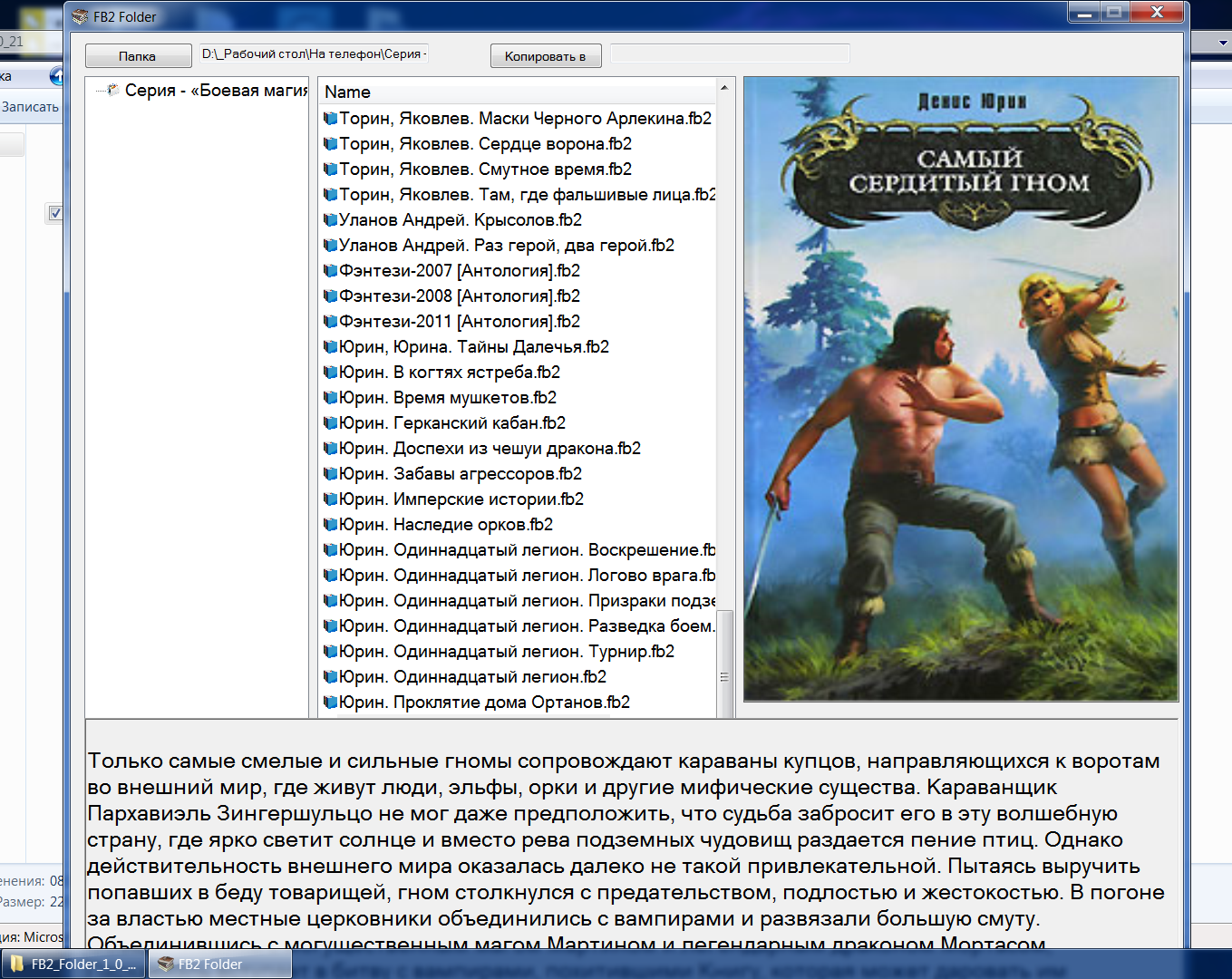Click file icon of Юрин. Время мушкетов.fb2

click(331, 398)
